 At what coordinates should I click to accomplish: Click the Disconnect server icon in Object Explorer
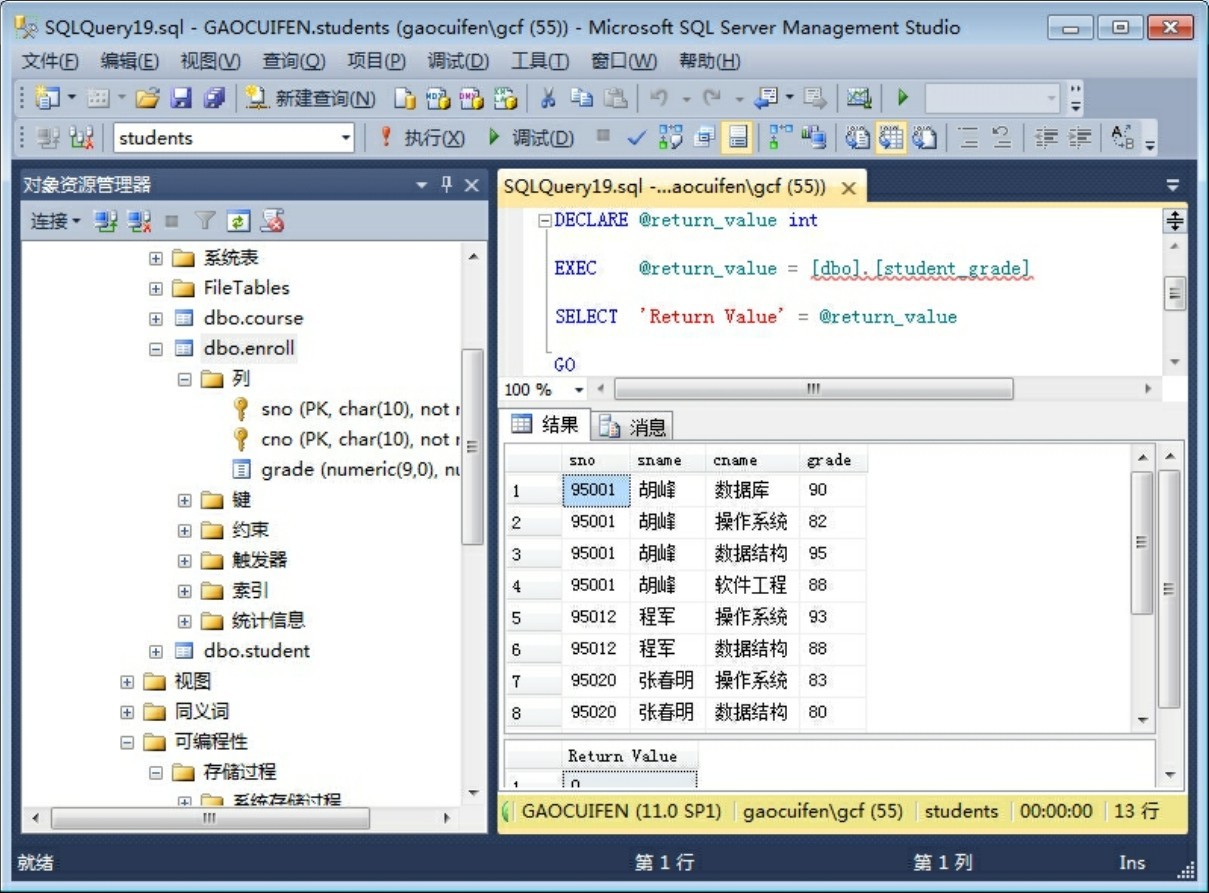[x=139, y=221]
